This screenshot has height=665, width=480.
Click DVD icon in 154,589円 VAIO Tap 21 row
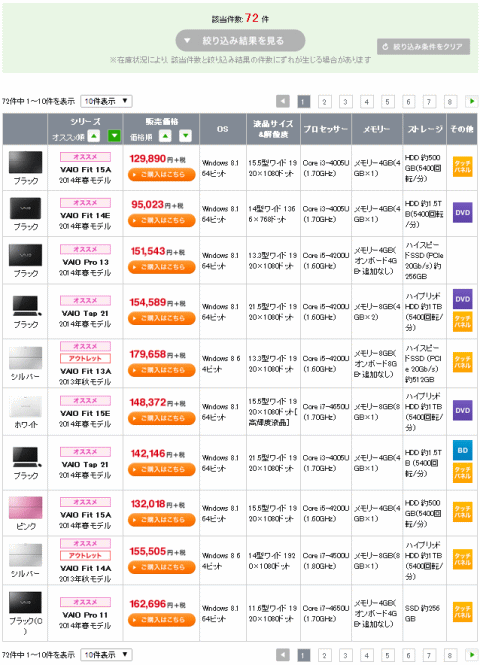[x=462, y=299]
